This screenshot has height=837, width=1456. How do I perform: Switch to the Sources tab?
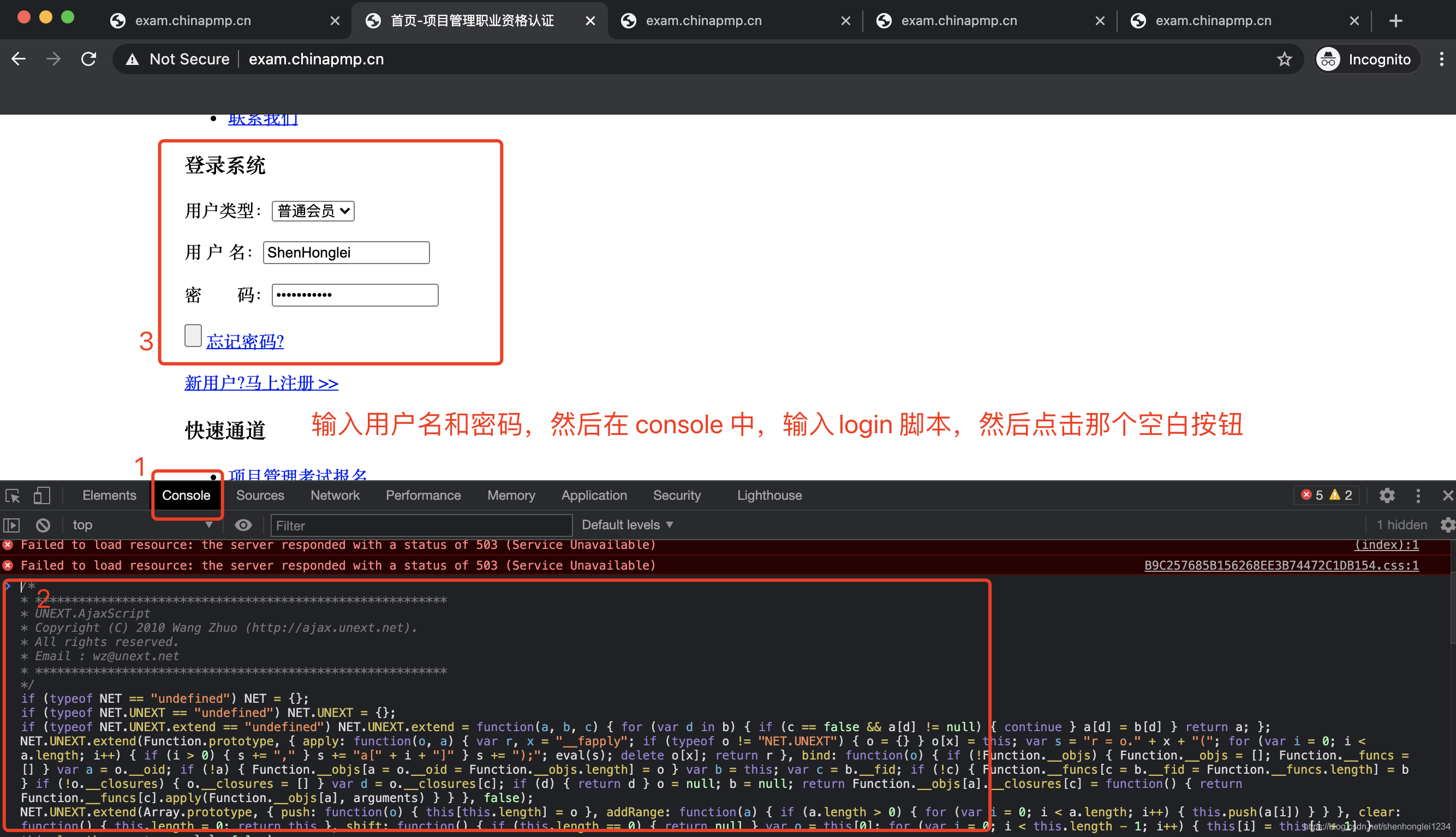pos(260,495)
